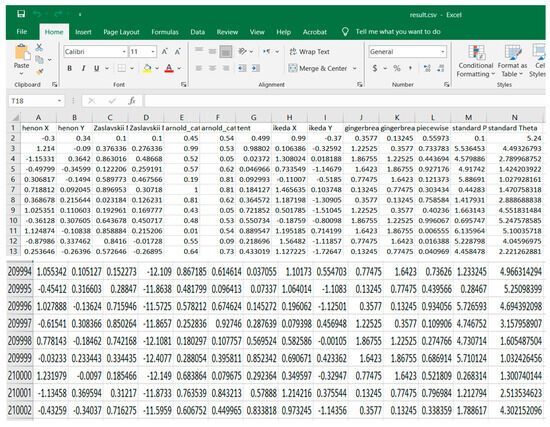This screenshot has width=550, height=427.
Task: Click the Format Painter brush icon
Action: (39, 72)
